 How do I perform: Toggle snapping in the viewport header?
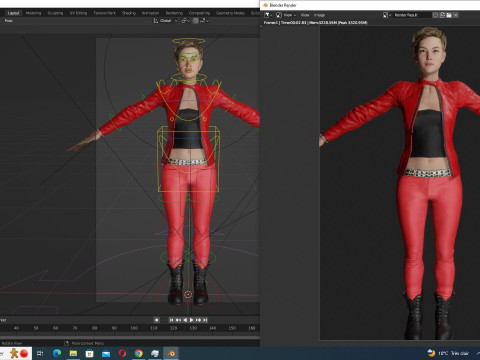coord(195,21)
